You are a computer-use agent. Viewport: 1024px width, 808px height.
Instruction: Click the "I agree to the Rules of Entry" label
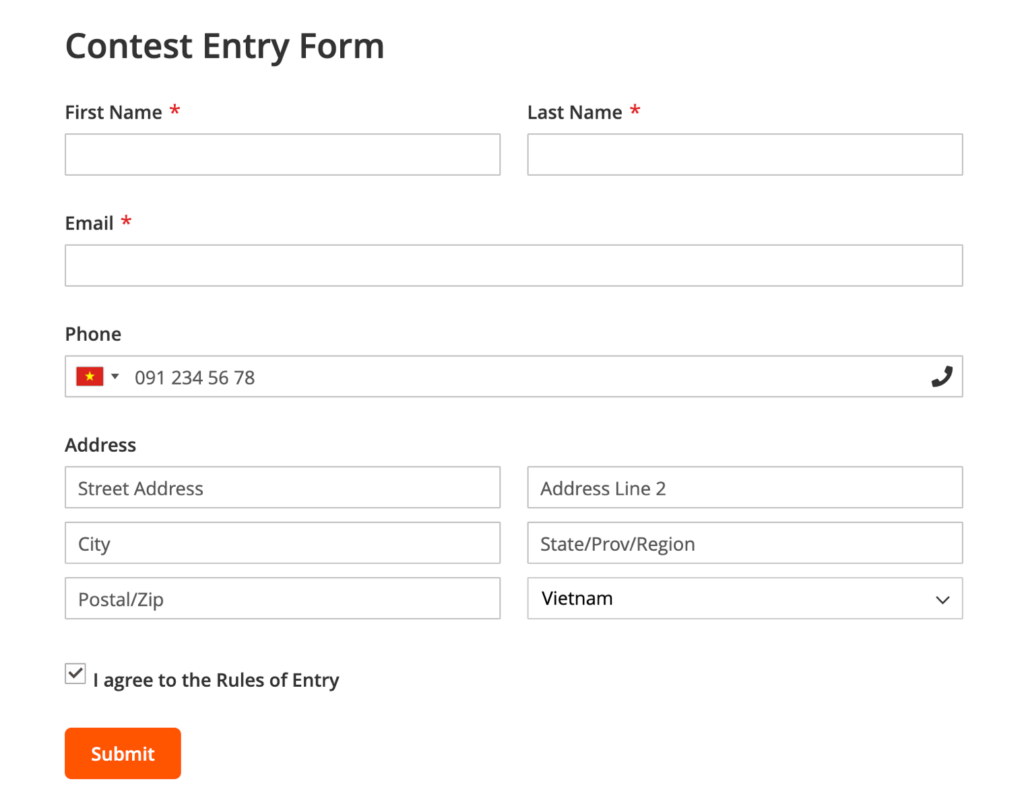pyautogui.click(x=216, y=680)
